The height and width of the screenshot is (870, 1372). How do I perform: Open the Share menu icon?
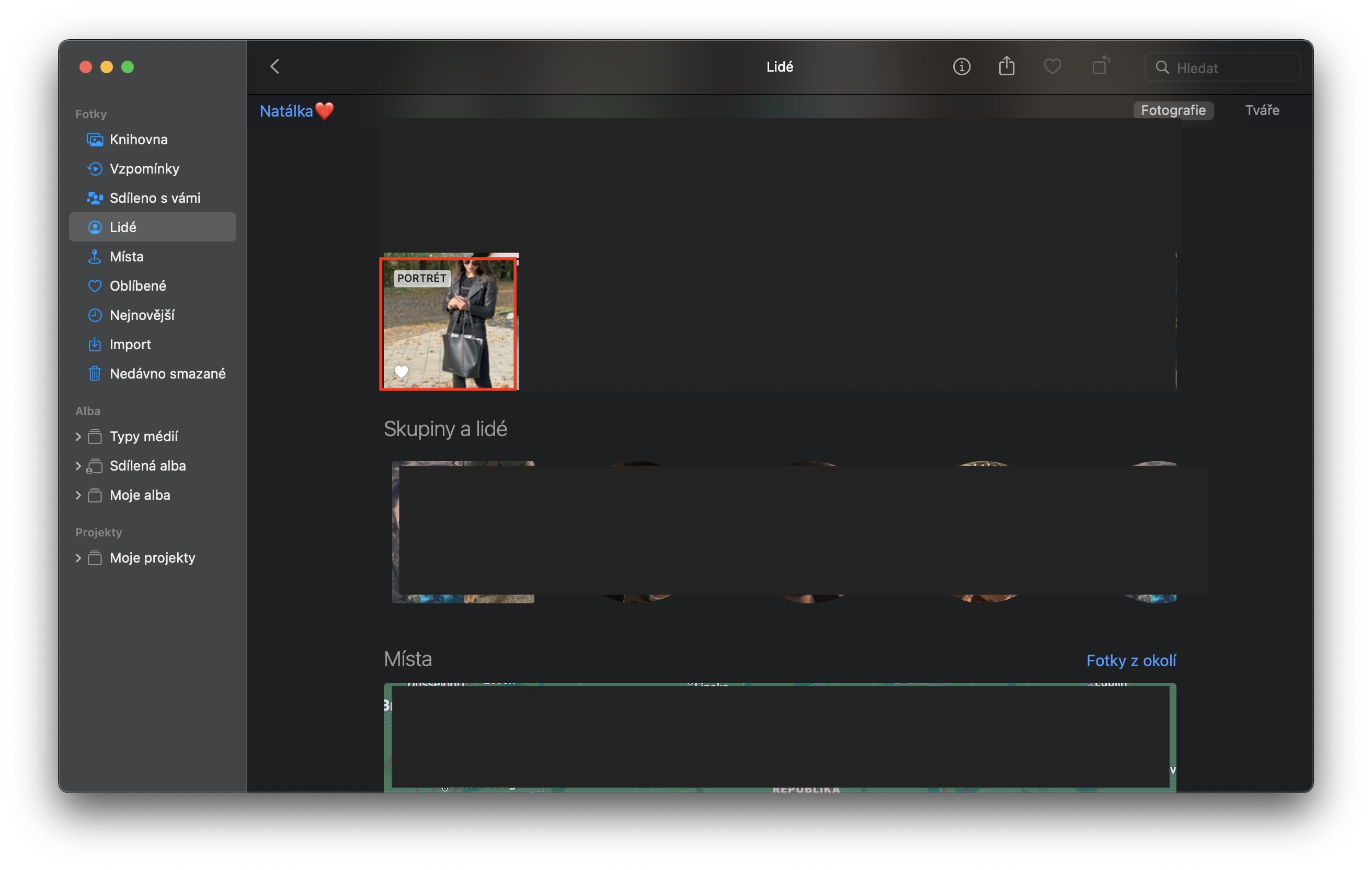click(1006, 66)
